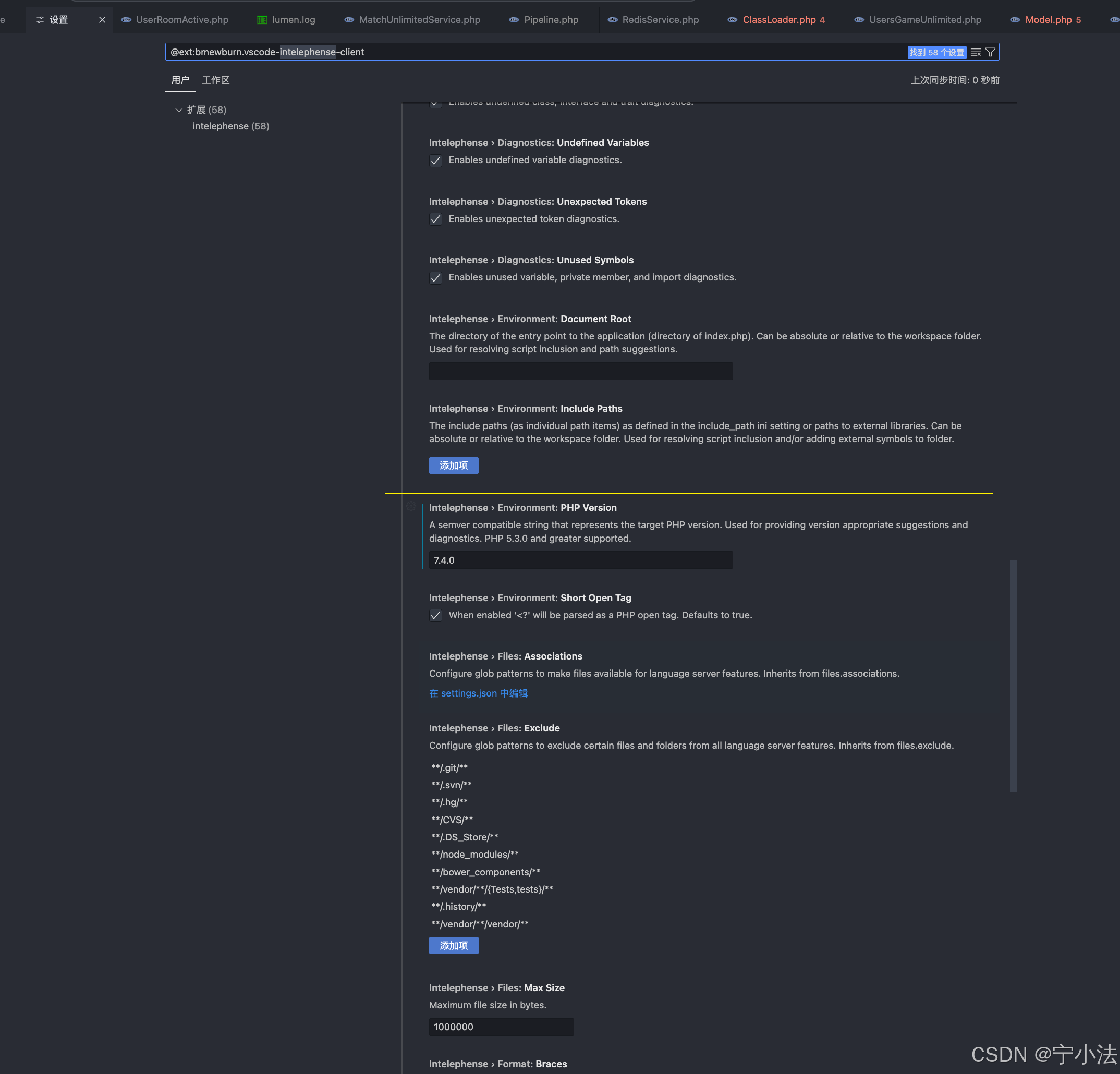Click the PHP icon on Pipeline.php tab
Screen dimensions: 1120x1074
coord(514,19)
